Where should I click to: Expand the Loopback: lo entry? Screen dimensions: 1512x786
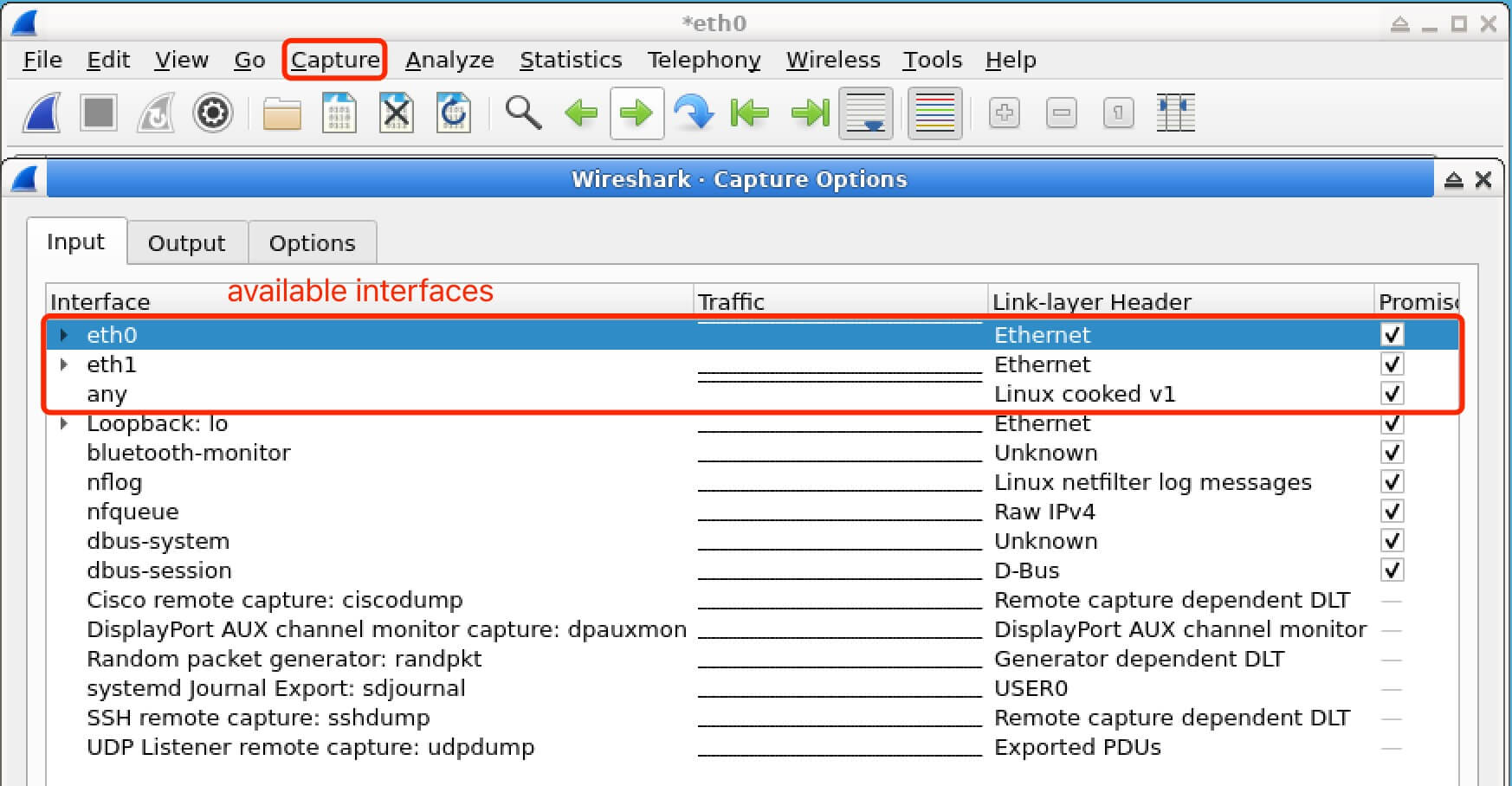coord(65,423)
